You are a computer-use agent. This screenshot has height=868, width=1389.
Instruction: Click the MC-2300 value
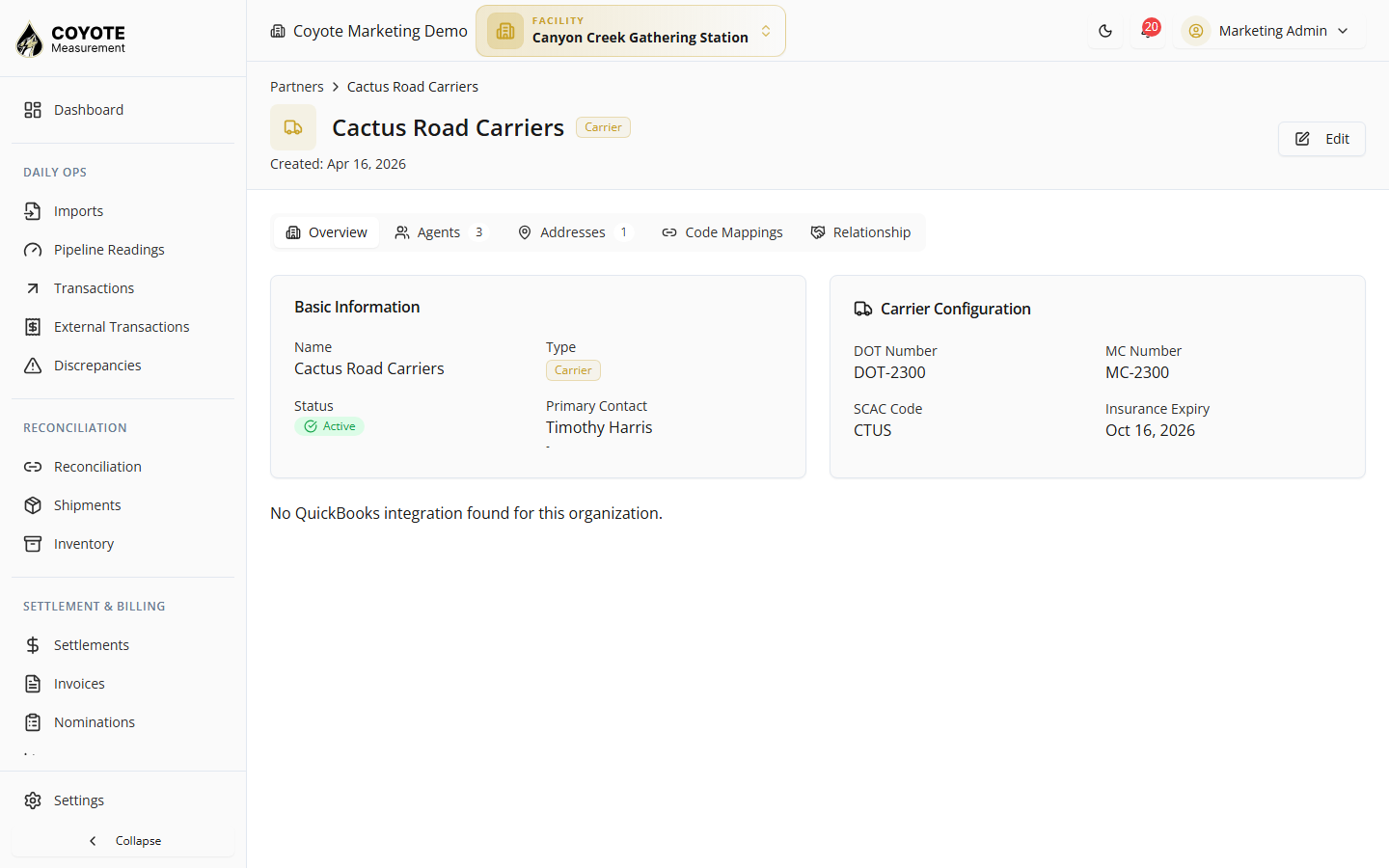coord(1137,372)
